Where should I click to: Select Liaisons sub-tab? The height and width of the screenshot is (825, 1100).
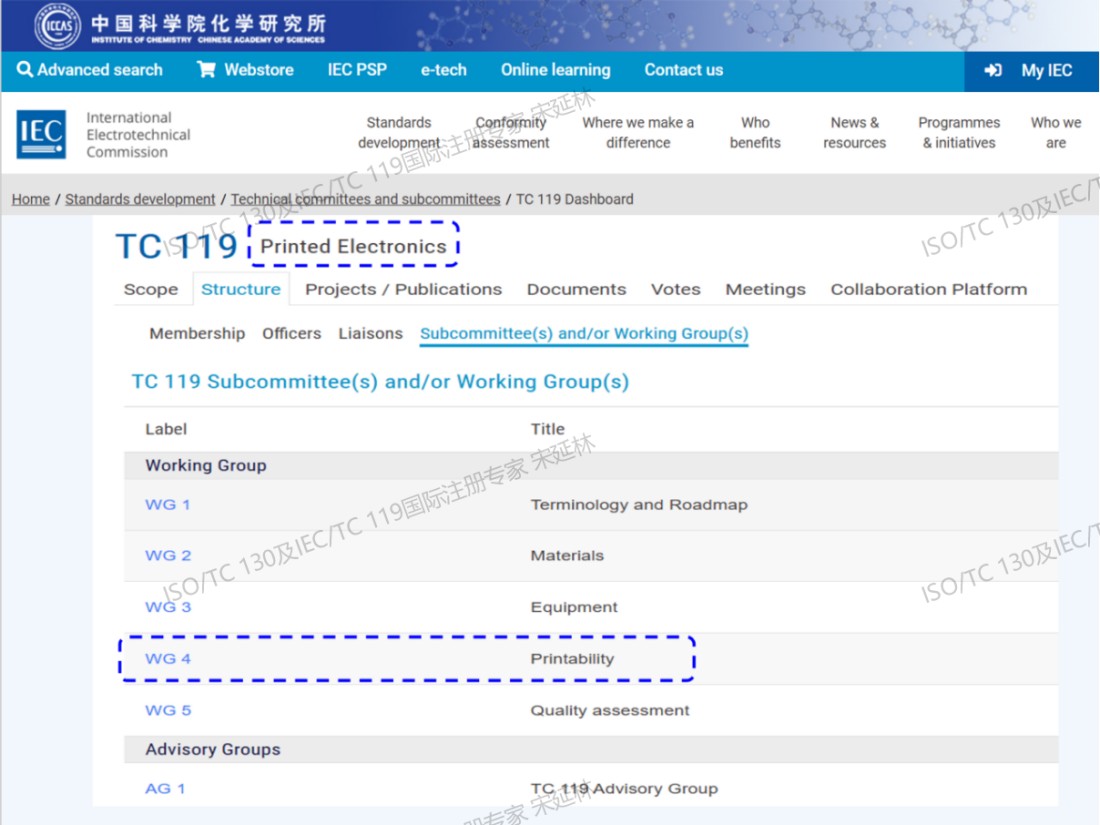click(x=370, y=333)
